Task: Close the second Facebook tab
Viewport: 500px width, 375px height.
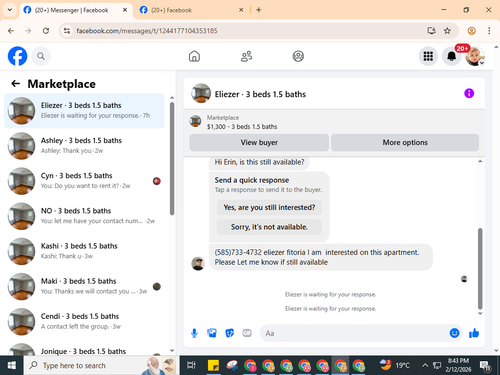Action: pyautogui.click(x=241, y=10)
